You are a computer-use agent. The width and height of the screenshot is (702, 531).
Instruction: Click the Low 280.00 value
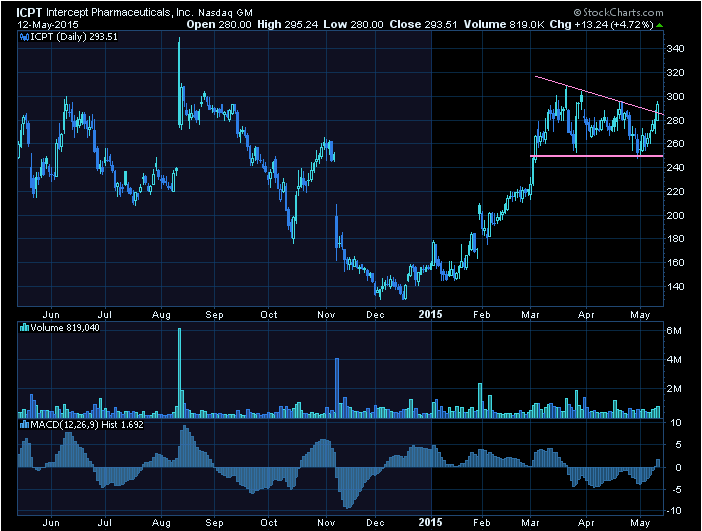point(353,25)
